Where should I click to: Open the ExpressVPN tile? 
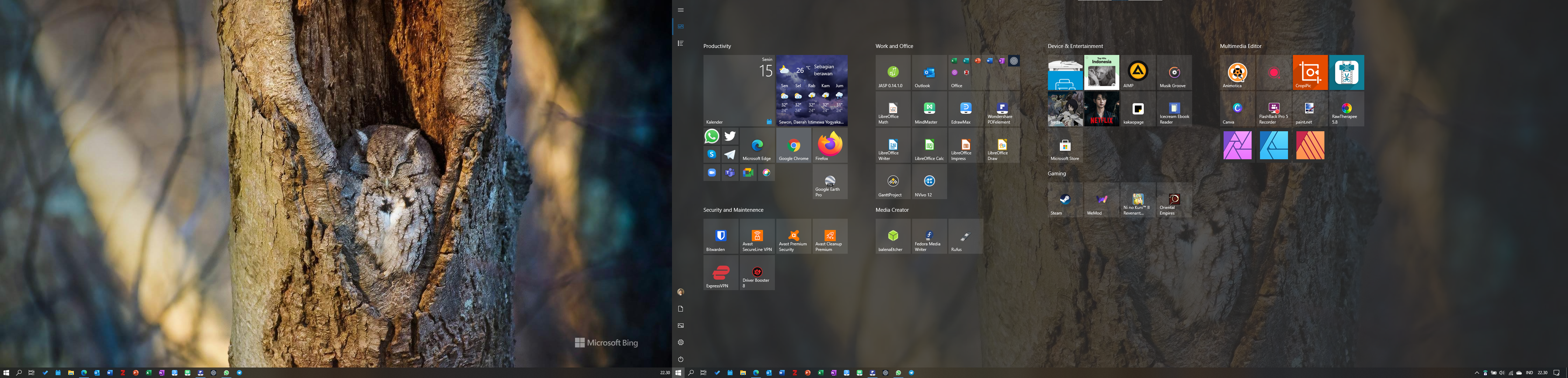(721, 273)
